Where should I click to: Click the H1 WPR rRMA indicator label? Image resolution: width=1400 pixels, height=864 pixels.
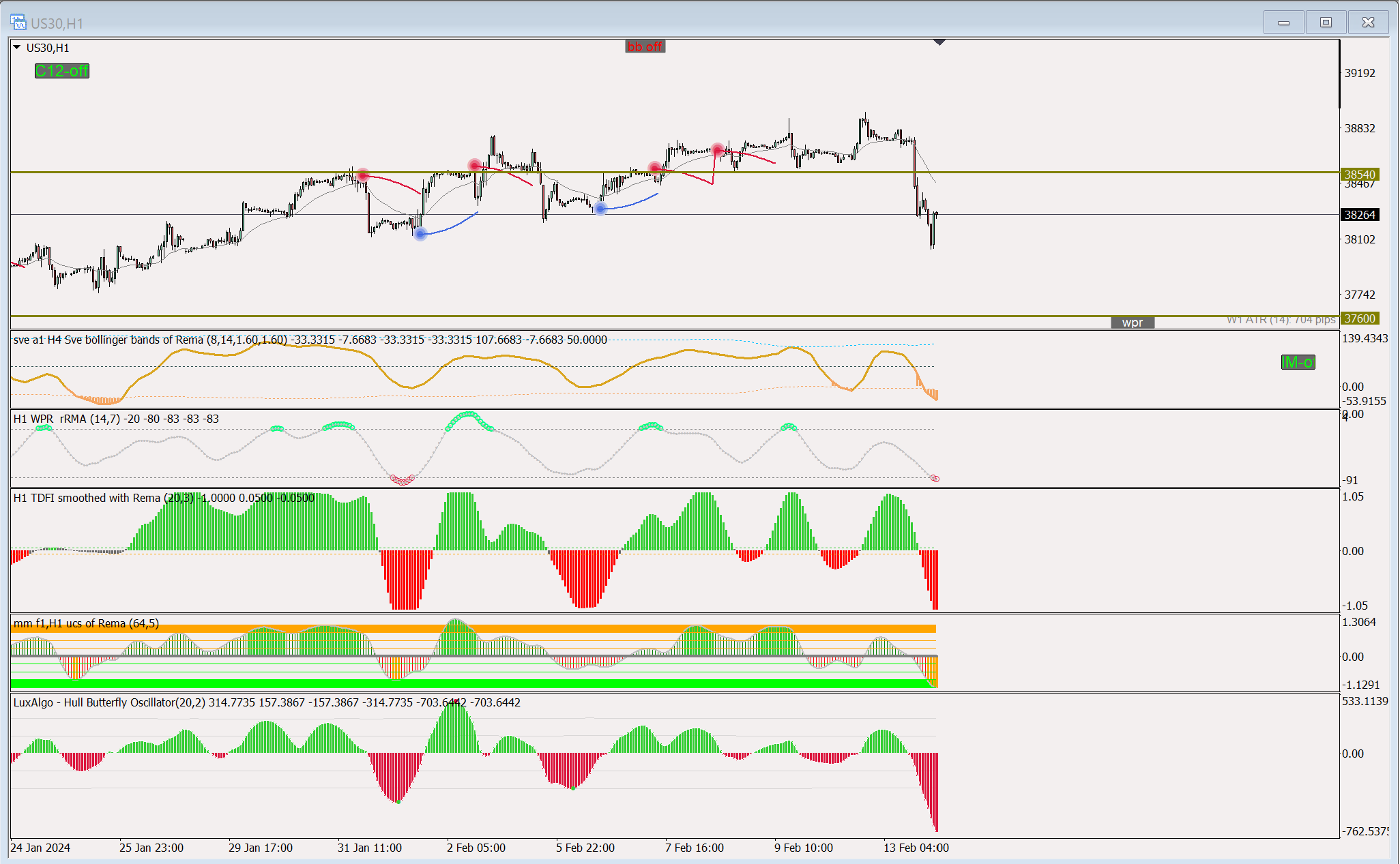(66, 419)
